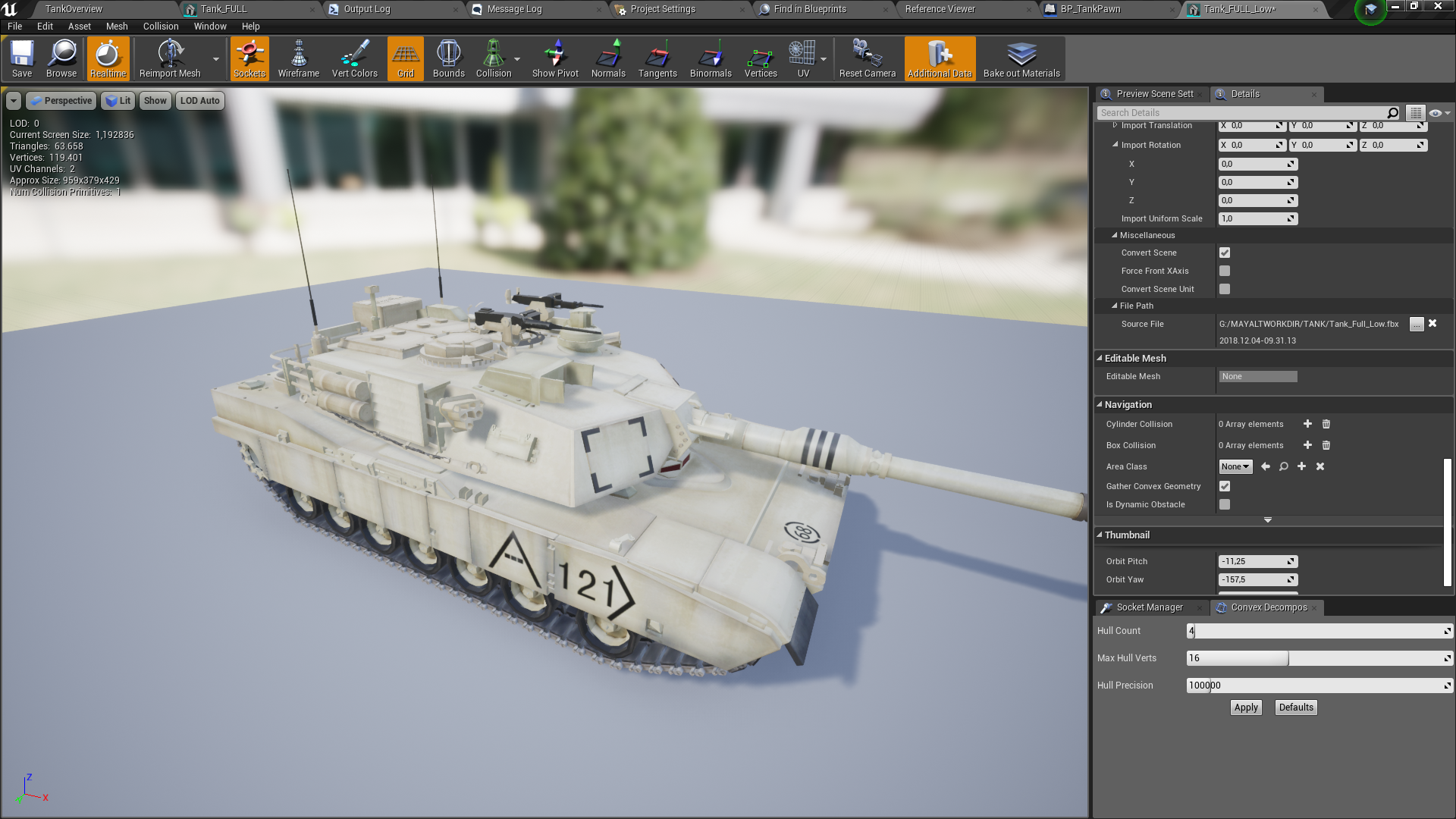Screen dimensions: 1456x819
Task: Enable Convert Scene checkbox
Action: point(1224,253)
